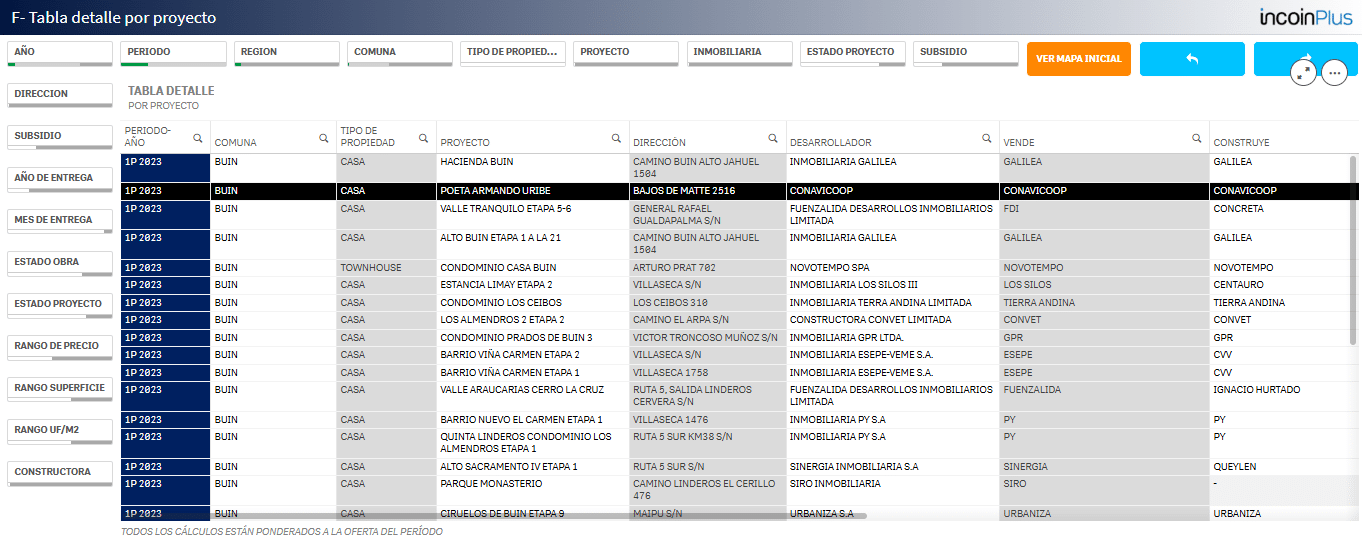Open the PERIODO filter
Screen dimensions: 1362x543
(174, 54)
